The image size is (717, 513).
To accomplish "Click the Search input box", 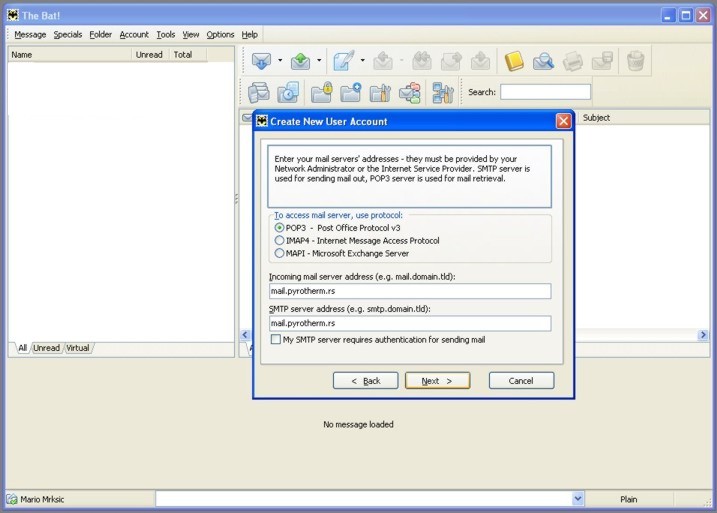I will tap(546, 92).
